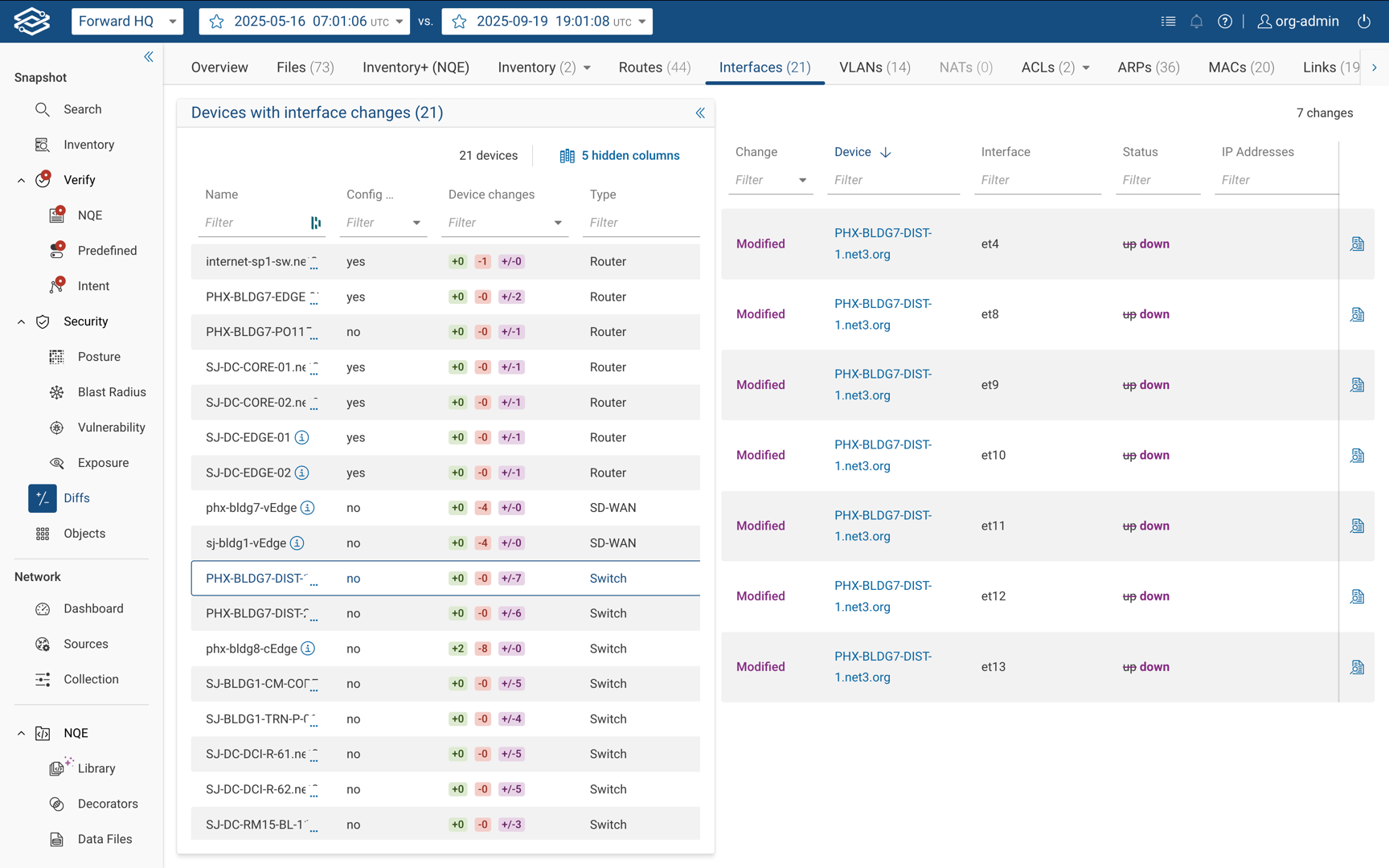This screenshot has height=868, width=1389.
Task: Open the help question mark icon
Action: point(1224,22)
